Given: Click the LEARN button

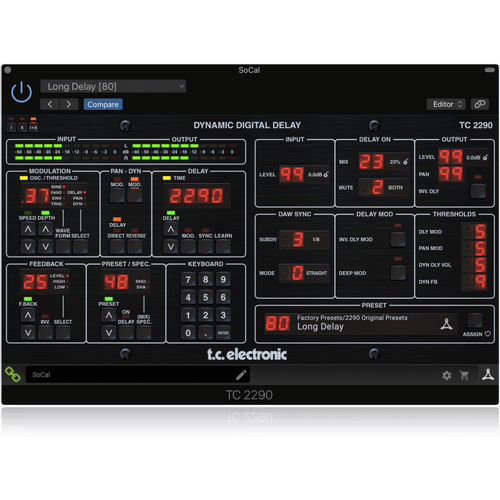Looking at the screenshot, I should pyautogui.click(x=223, y=246).
